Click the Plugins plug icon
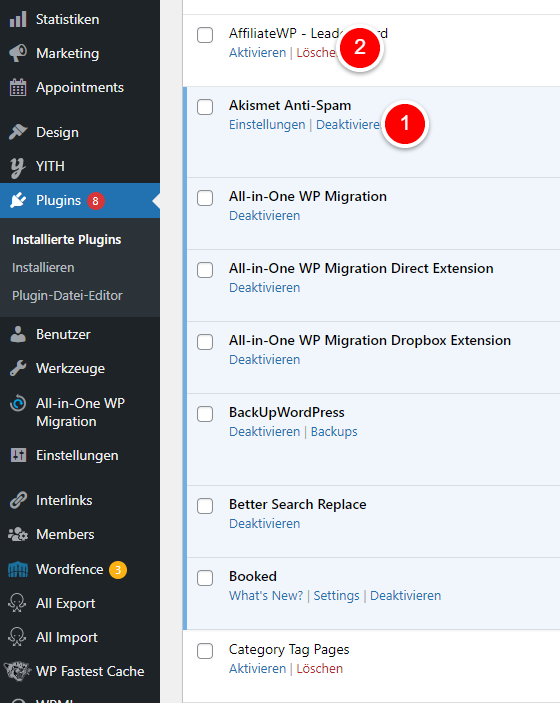The width and height of the screenshot is (560, 703). pos(18,200)
